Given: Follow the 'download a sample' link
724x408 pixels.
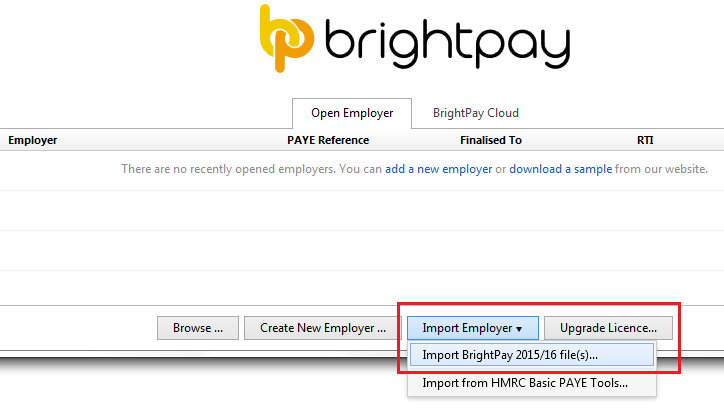Looking at the screenshot, I should 561,169.
